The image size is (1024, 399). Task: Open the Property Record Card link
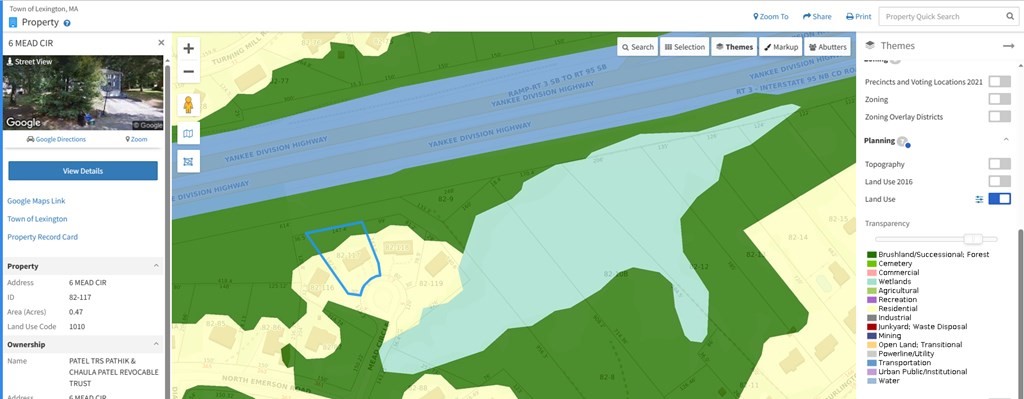pyautogui.click(x=42, y=237)
